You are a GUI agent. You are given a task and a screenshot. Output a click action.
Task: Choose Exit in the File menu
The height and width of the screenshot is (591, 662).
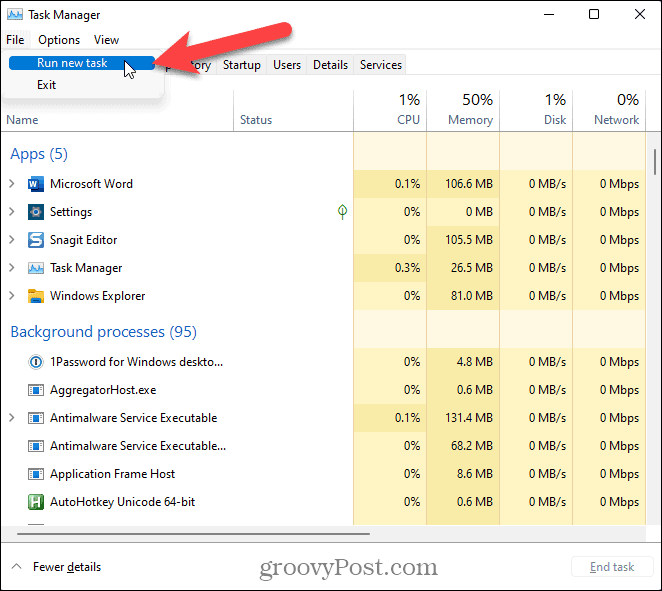coord(46,85)
